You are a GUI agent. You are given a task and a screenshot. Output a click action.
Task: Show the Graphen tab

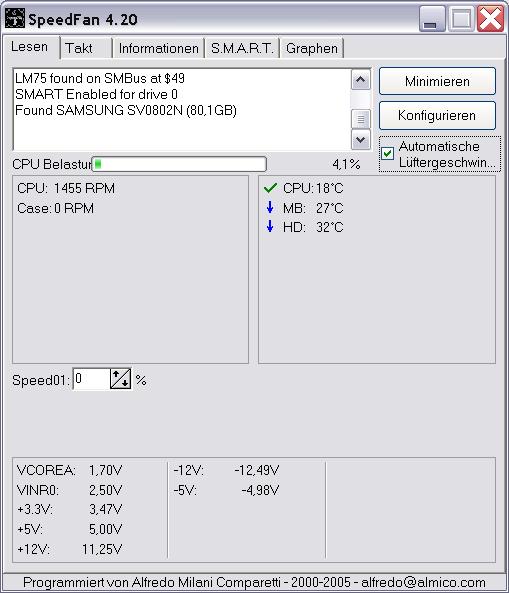click(312, 48)
